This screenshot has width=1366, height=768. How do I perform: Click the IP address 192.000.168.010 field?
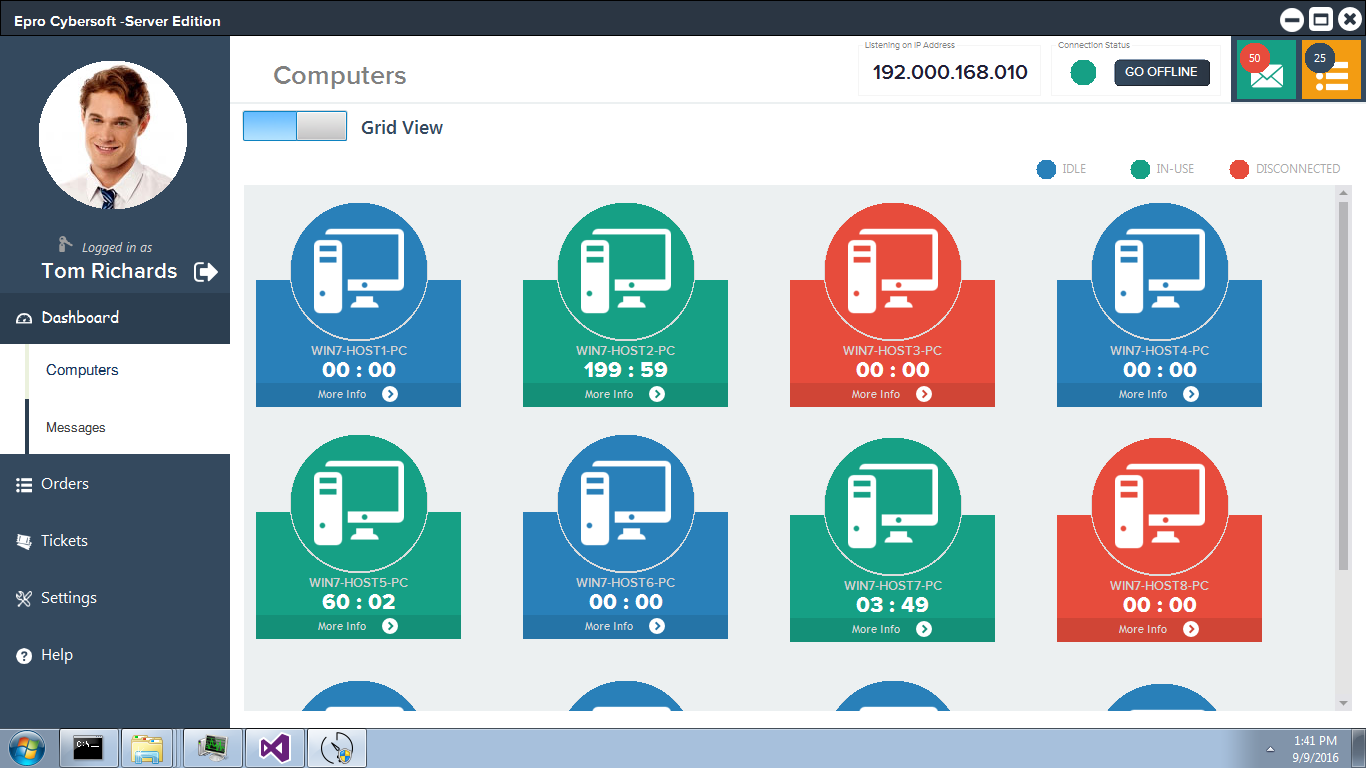950,72
